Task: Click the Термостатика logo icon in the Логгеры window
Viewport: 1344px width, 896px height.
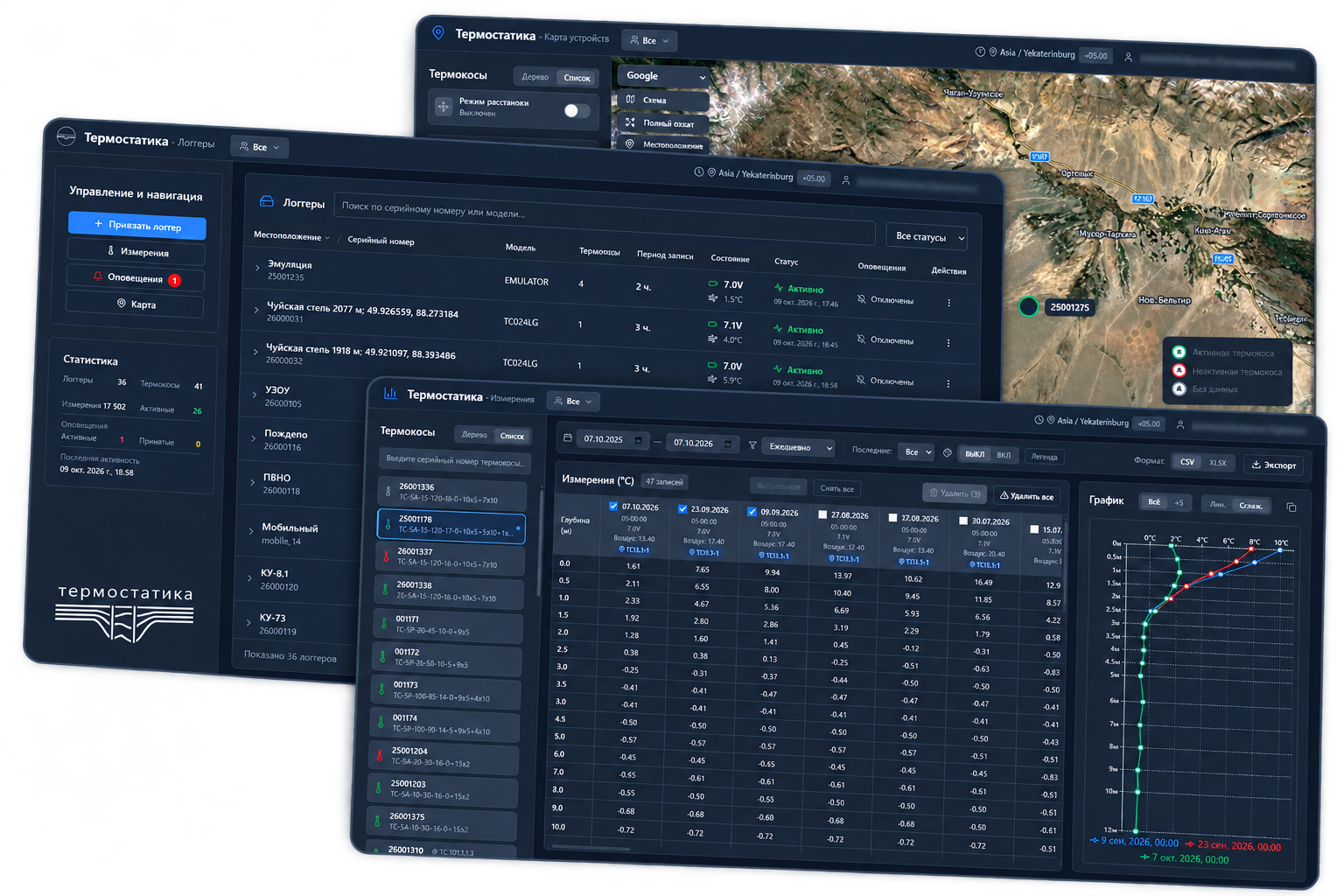Action: coord(66,136)
